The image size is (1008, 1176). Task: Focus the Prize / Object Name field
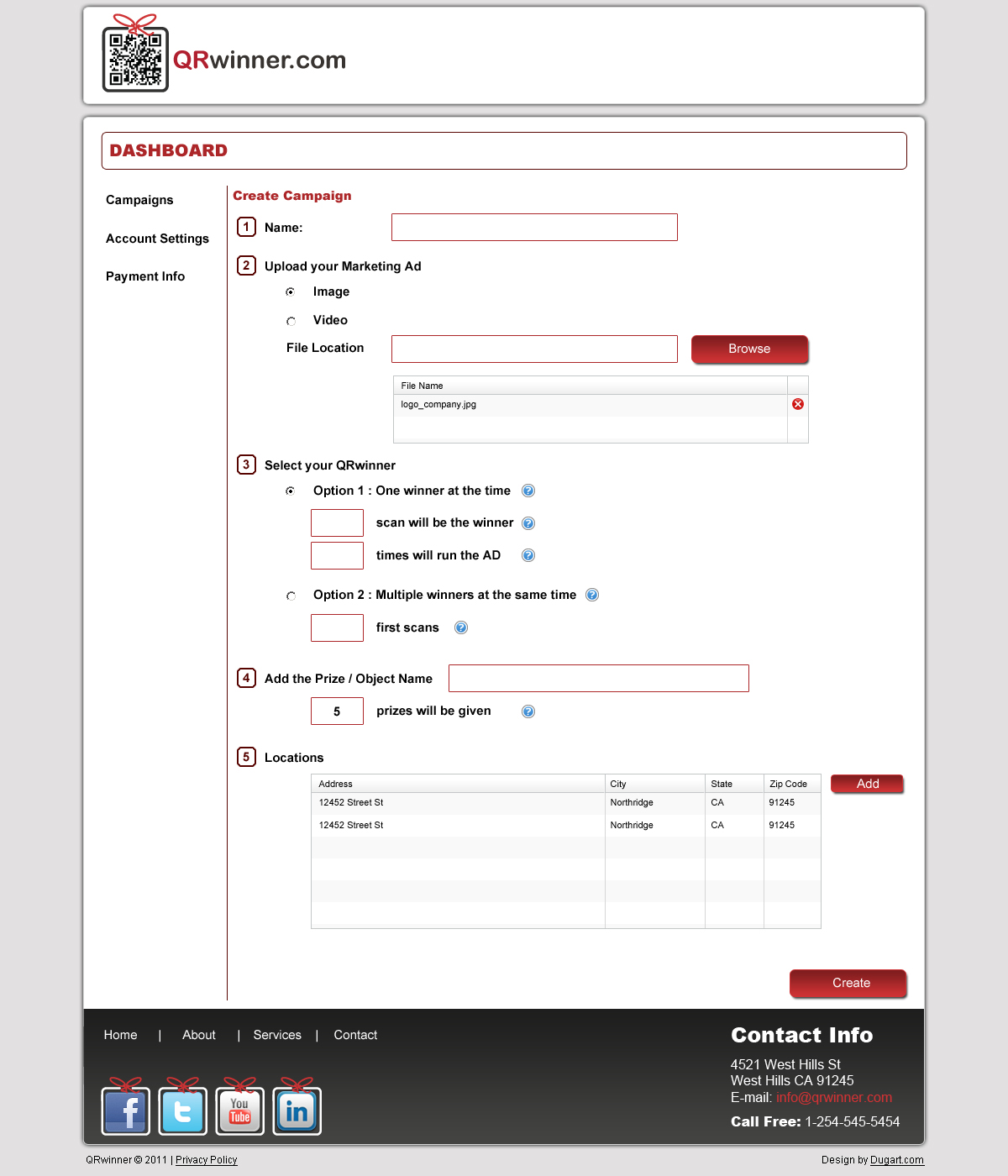pyautogui.click(x=599, y=678)
